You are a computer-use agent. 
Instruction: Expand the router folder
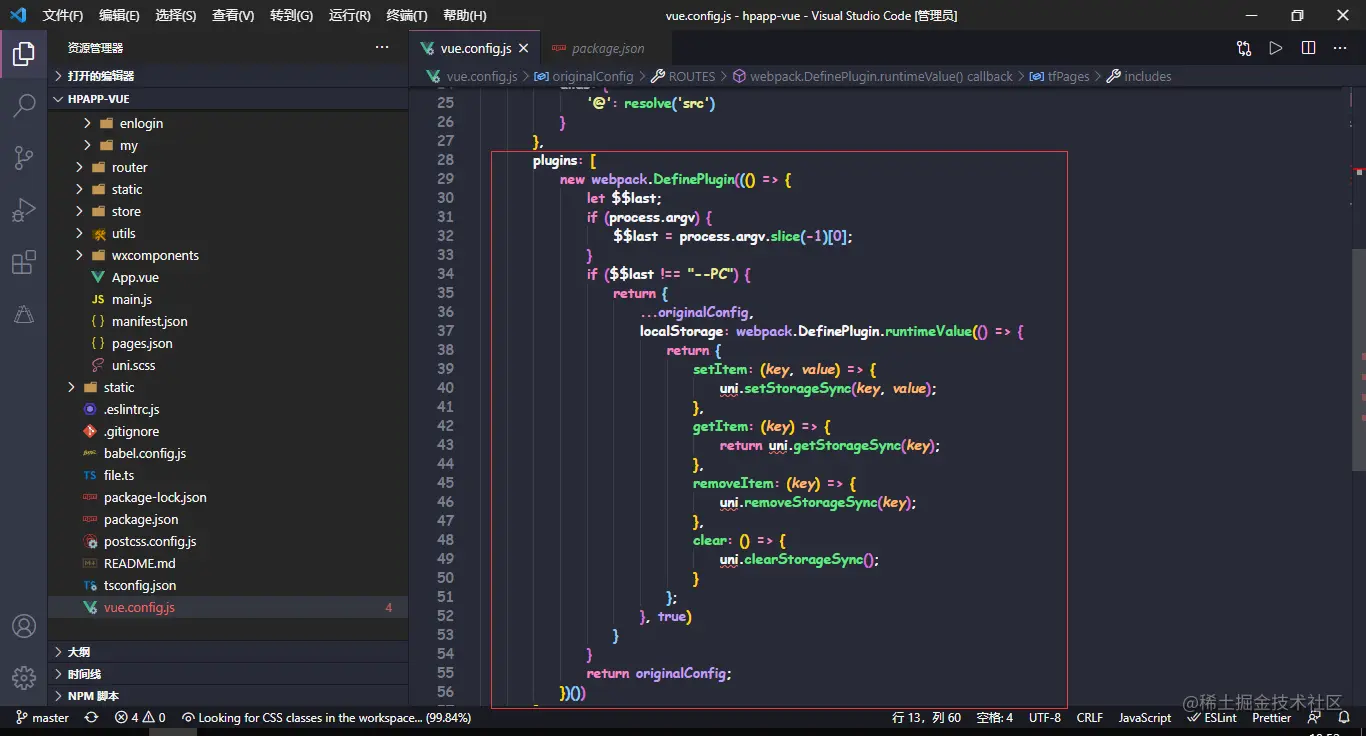[129, 167]
